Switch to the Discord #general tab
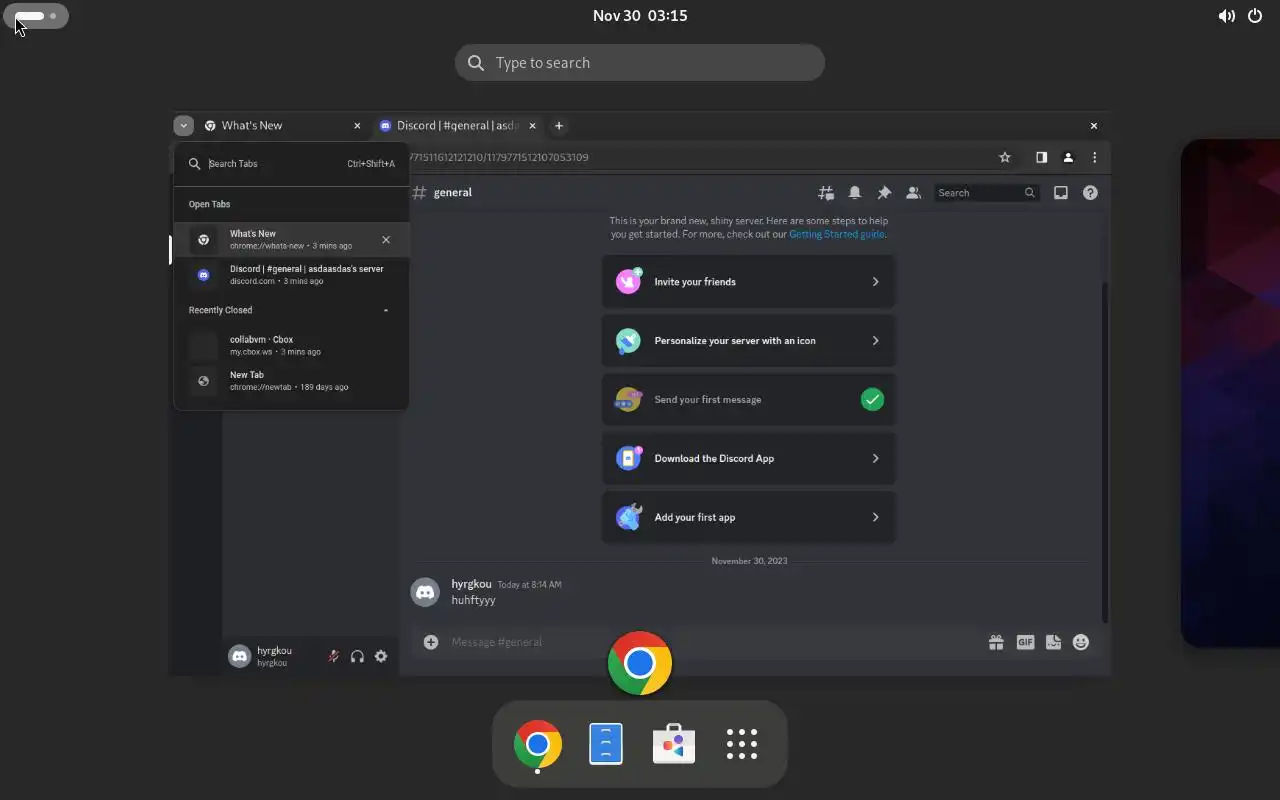1280x800 pixels. point(457,125)
